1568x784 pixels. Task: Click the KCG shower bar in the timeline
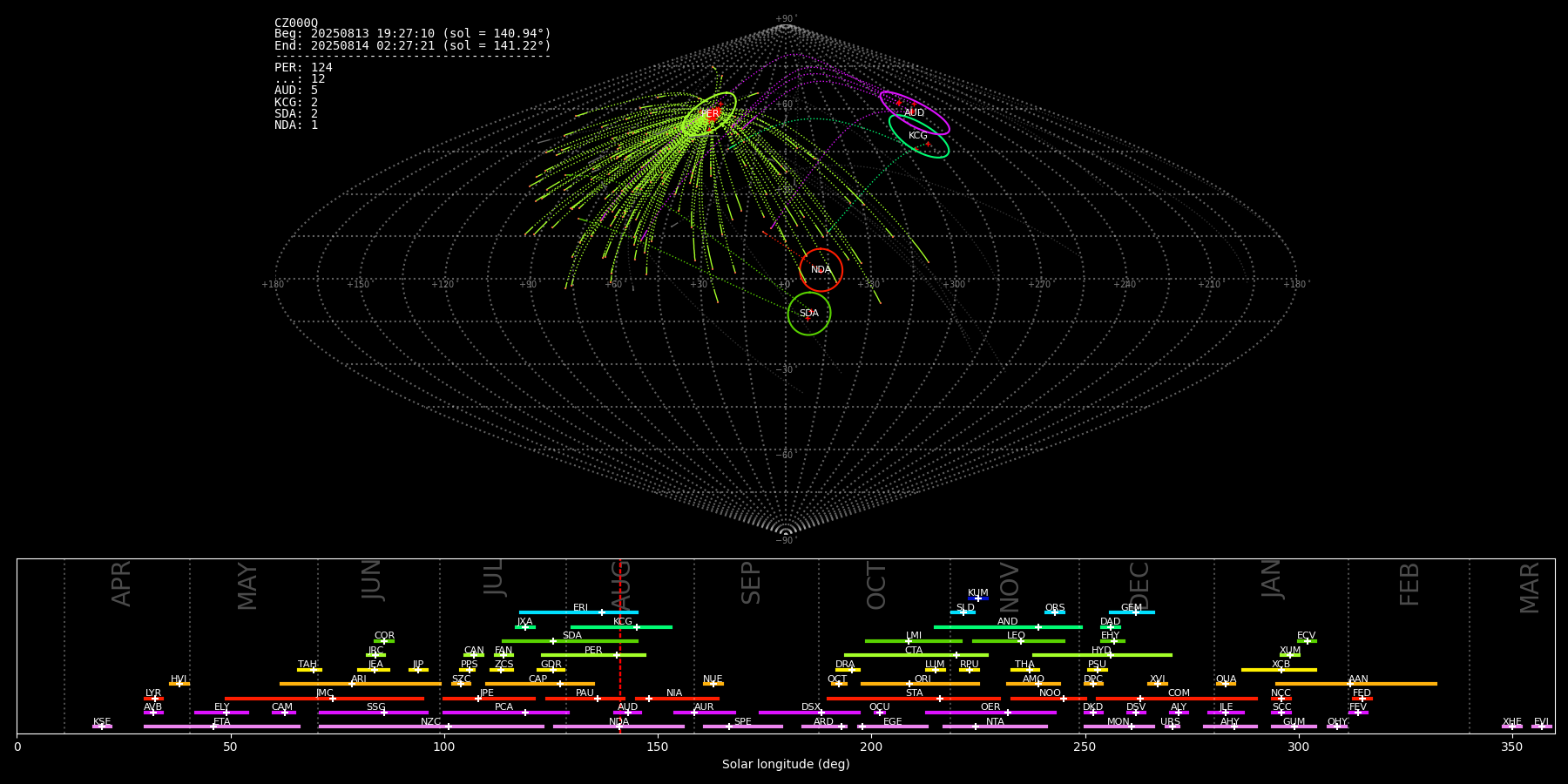(621, 626)
